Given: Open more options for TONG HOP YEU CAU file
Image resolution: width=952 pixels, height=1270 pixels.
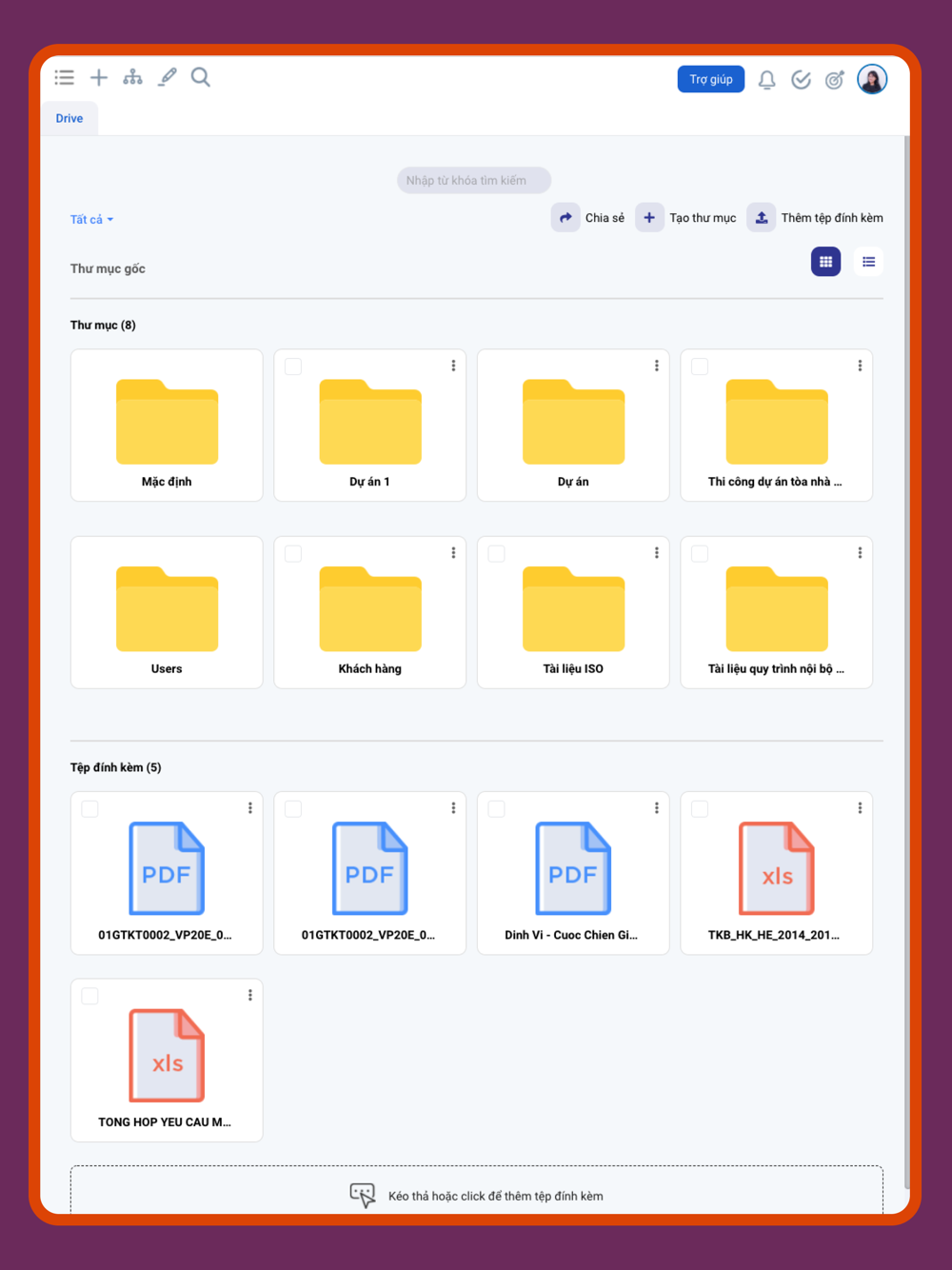Looking at the screenshot, I should click(250, 995).
